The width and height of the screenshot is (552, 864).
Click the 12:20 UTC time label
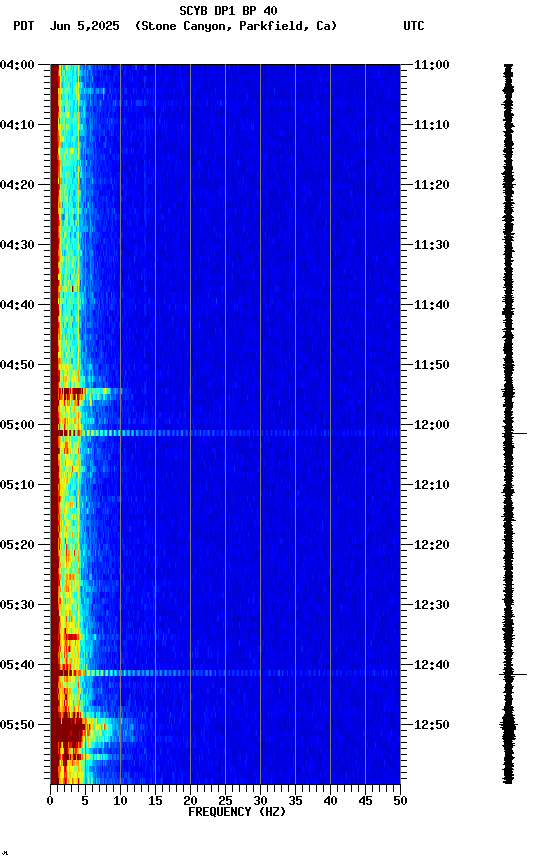pos(432,545)
